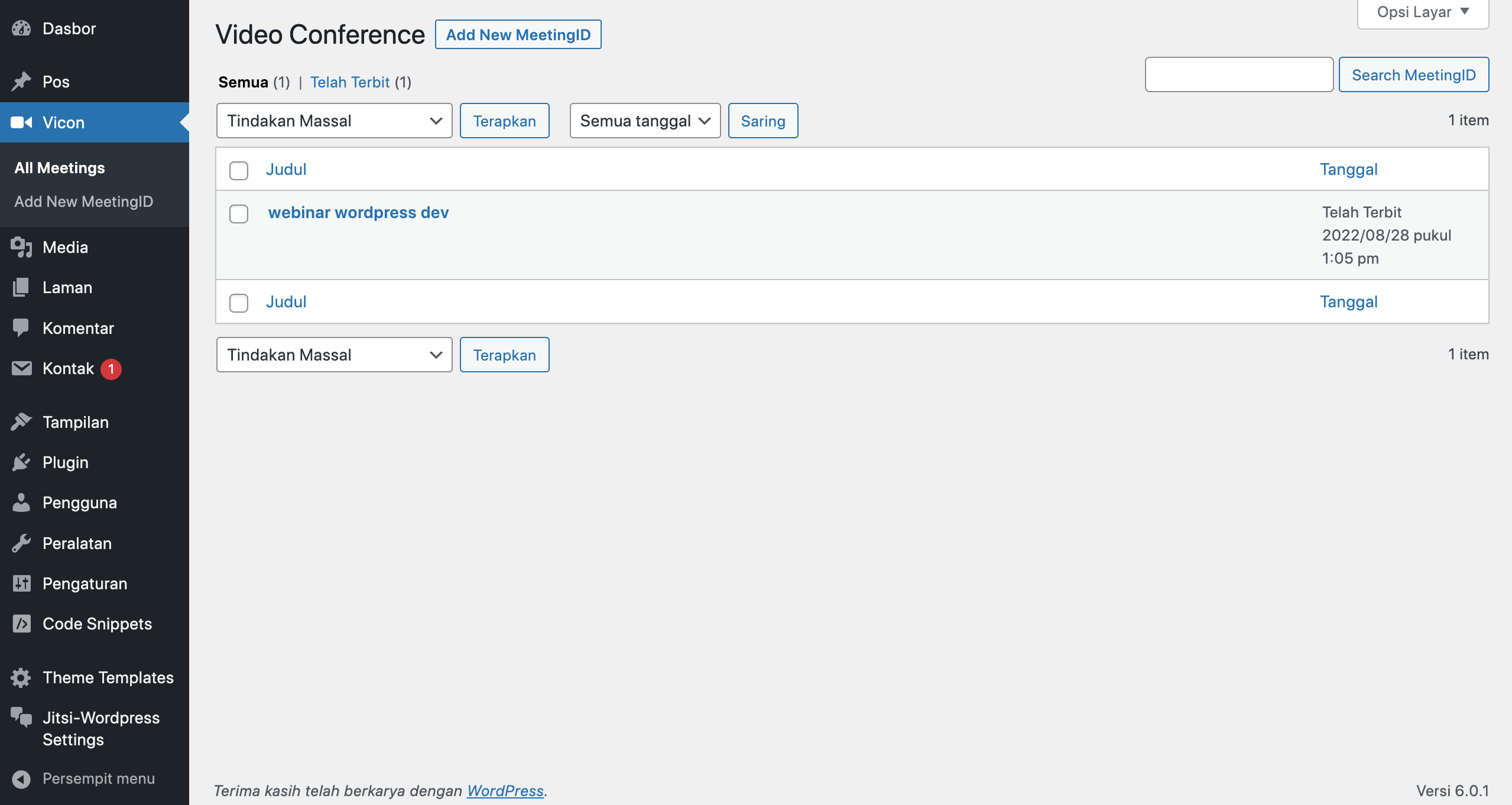This screenshot has height=805, width=1512.
Task: Check the bottom Judul select-all checkbox
Action: pos(239,303)
